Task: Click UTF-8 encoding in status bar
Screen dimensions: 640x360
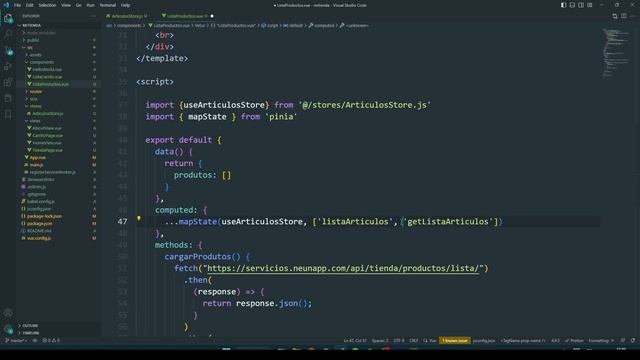Action: coord(399,340)
